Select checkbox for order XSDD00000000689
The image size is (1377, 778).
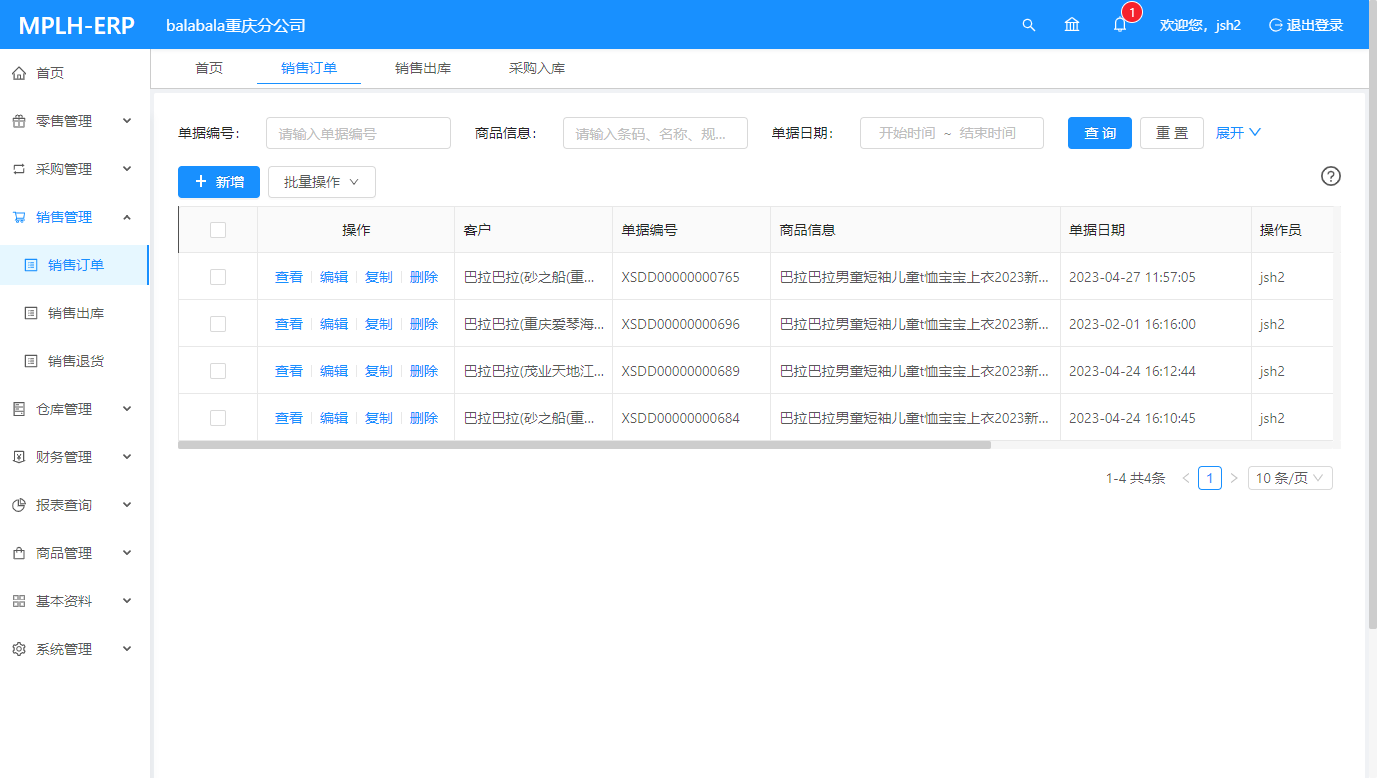(218, 371)
